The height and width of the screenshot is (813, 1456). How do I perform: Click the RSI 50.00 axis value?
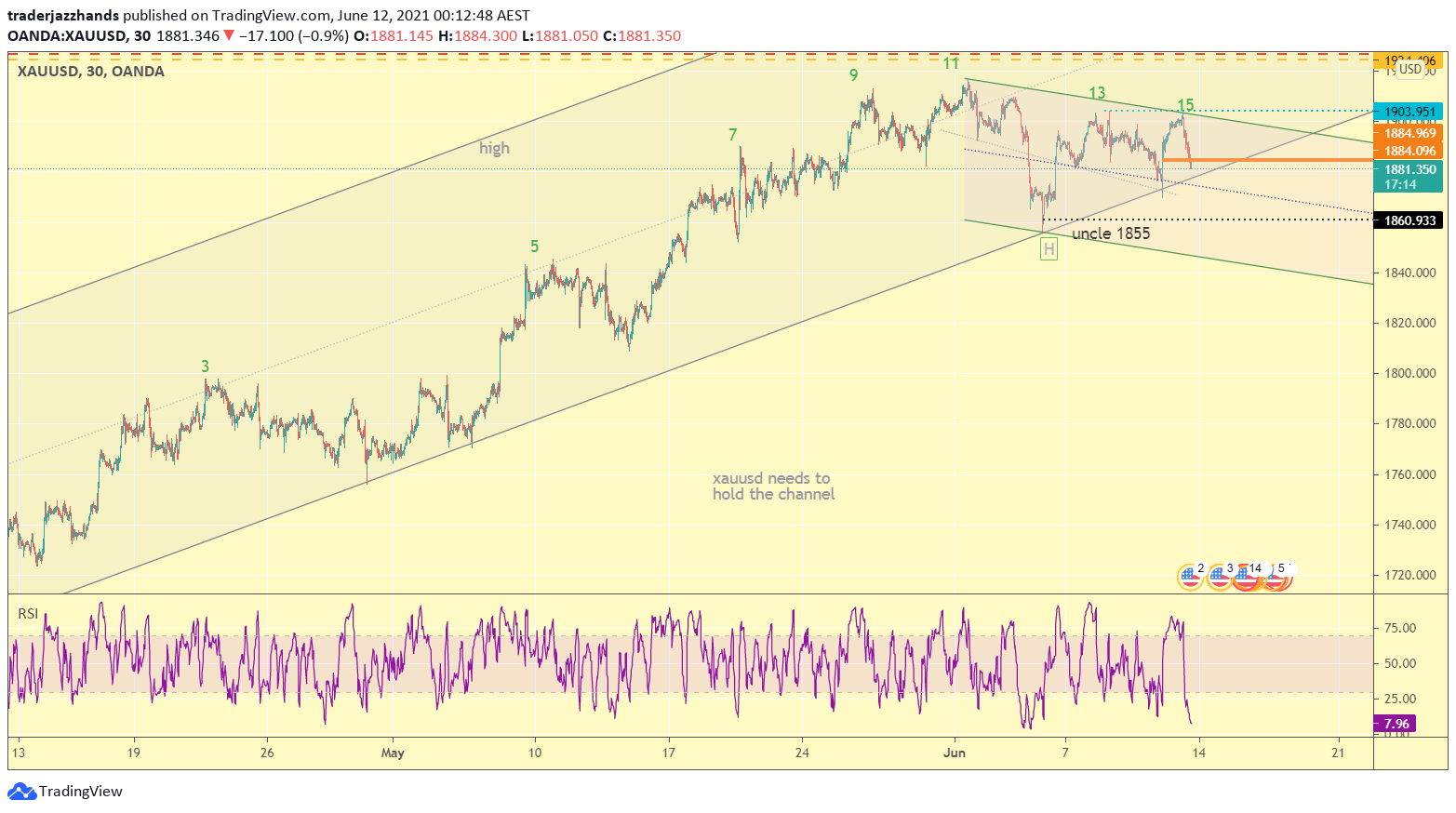1400,664
